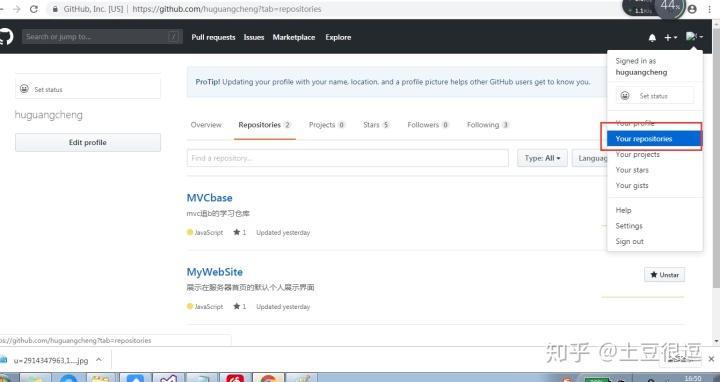Go to Marketplace
This screenshot has height=382, width=720.
(x=293, y=37)
